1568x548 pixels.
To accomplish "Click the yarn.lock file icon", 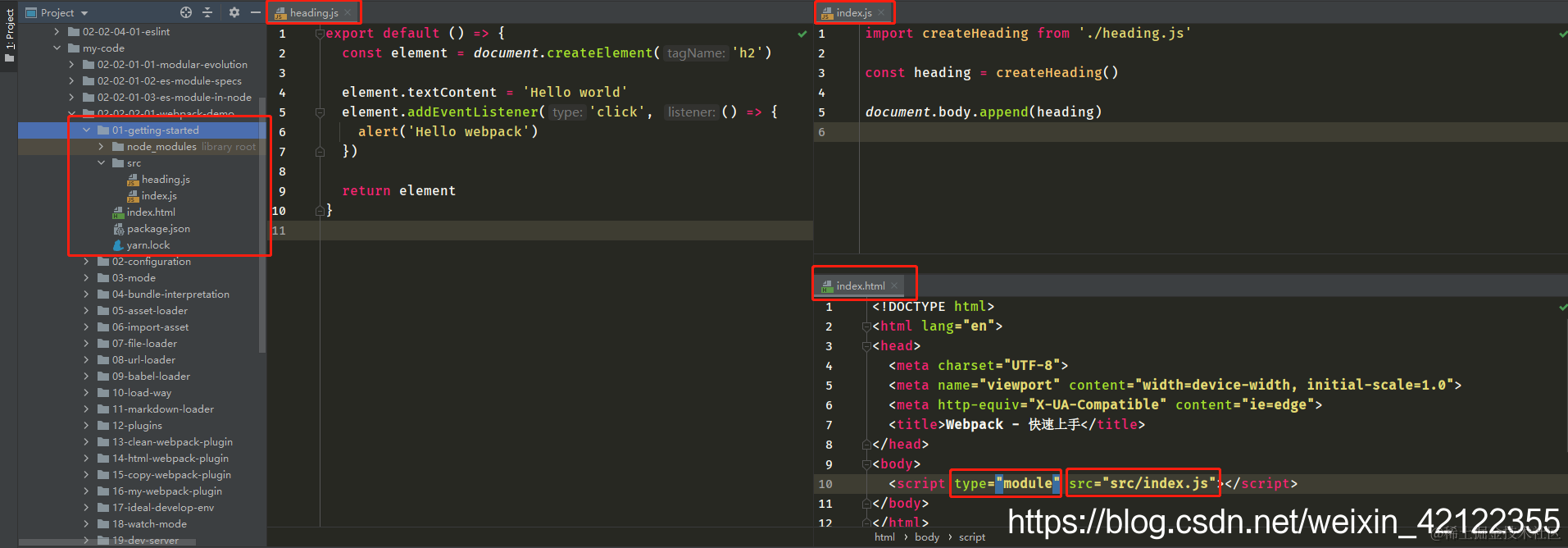I will [x=118, y=245].
